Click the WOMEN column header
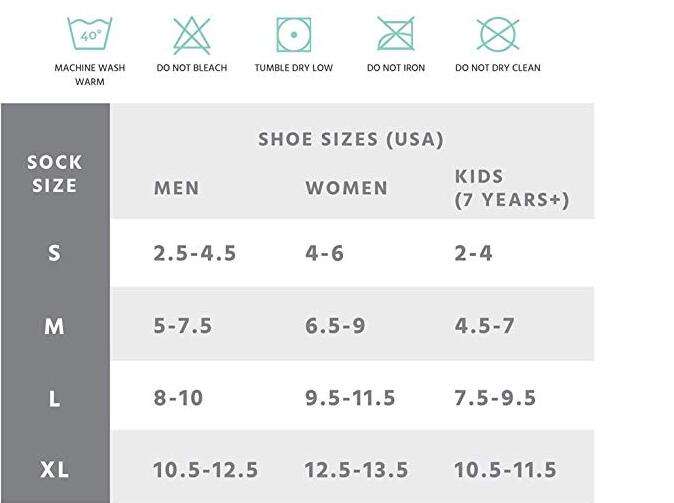 pos(346,188)
